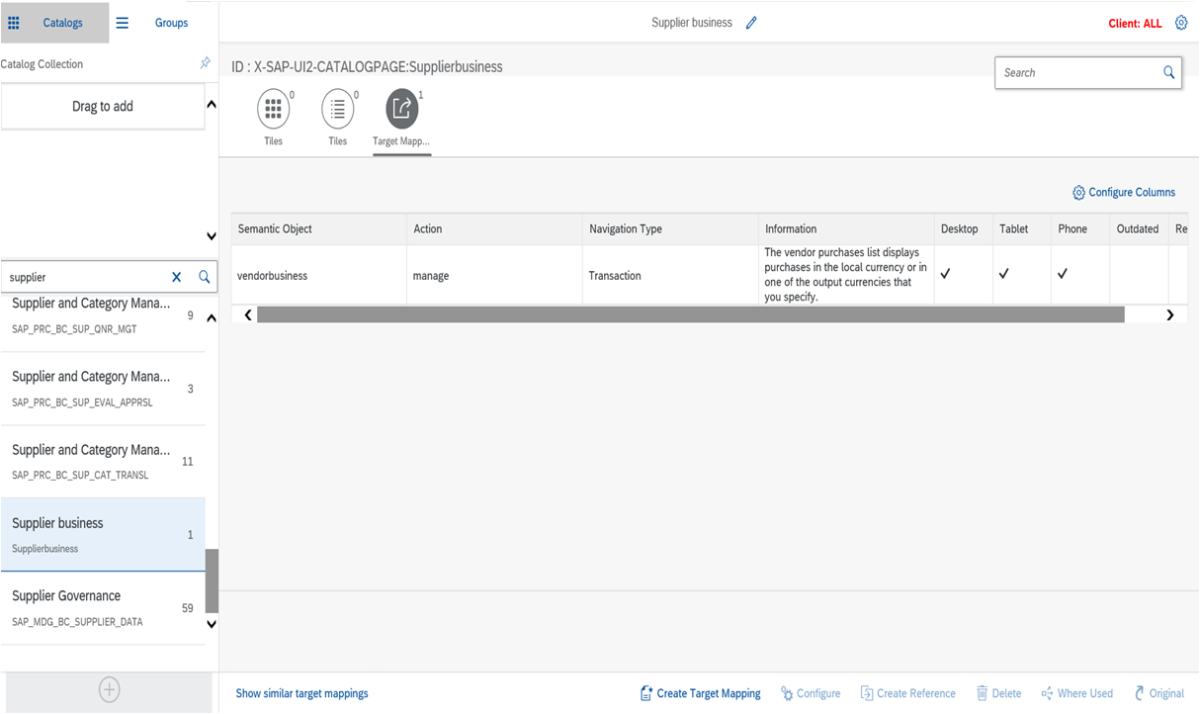Click Create Target Mapping button

click(x=700, y=693)
